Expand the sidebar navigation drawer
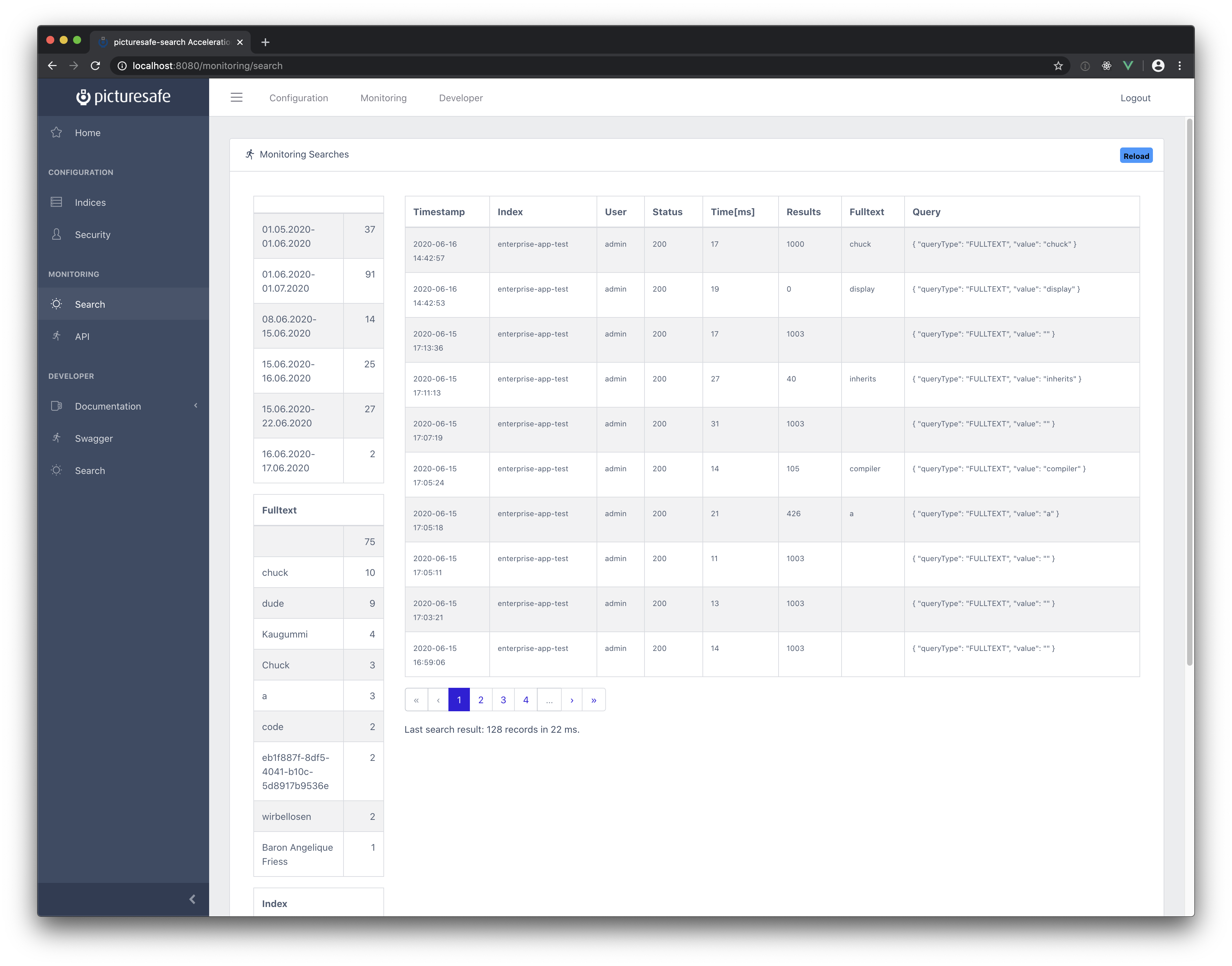Image resolution: width=1232 pixels, height=966 pixels. click(236, 97)
